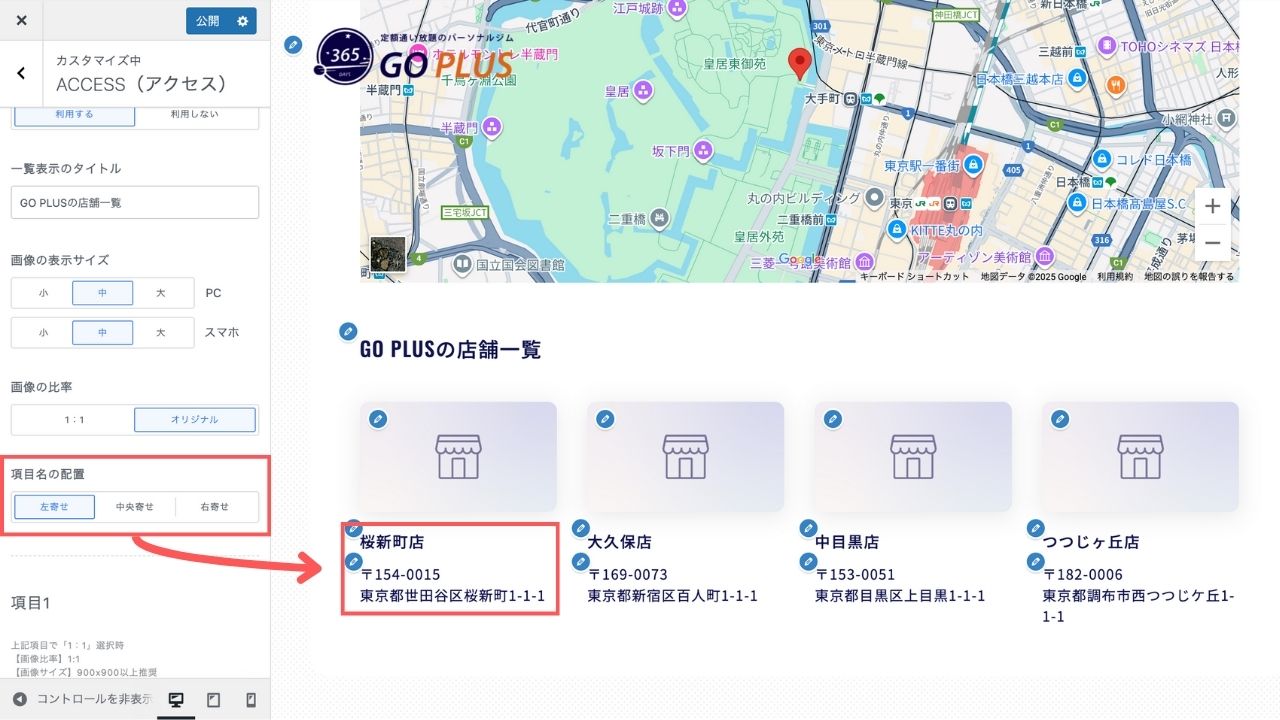
Task: Click the 桜新町店 store name
Action: pos(392,542)
